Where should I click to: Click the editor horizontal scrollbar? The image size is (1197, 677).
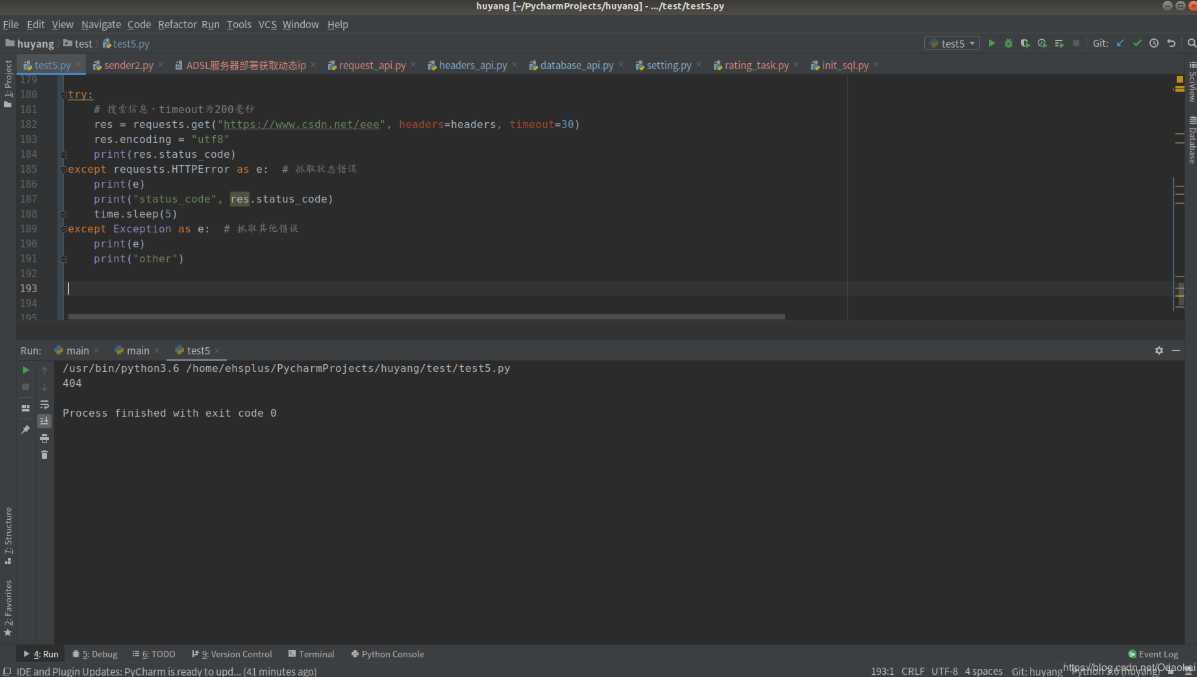coord(425,316)
